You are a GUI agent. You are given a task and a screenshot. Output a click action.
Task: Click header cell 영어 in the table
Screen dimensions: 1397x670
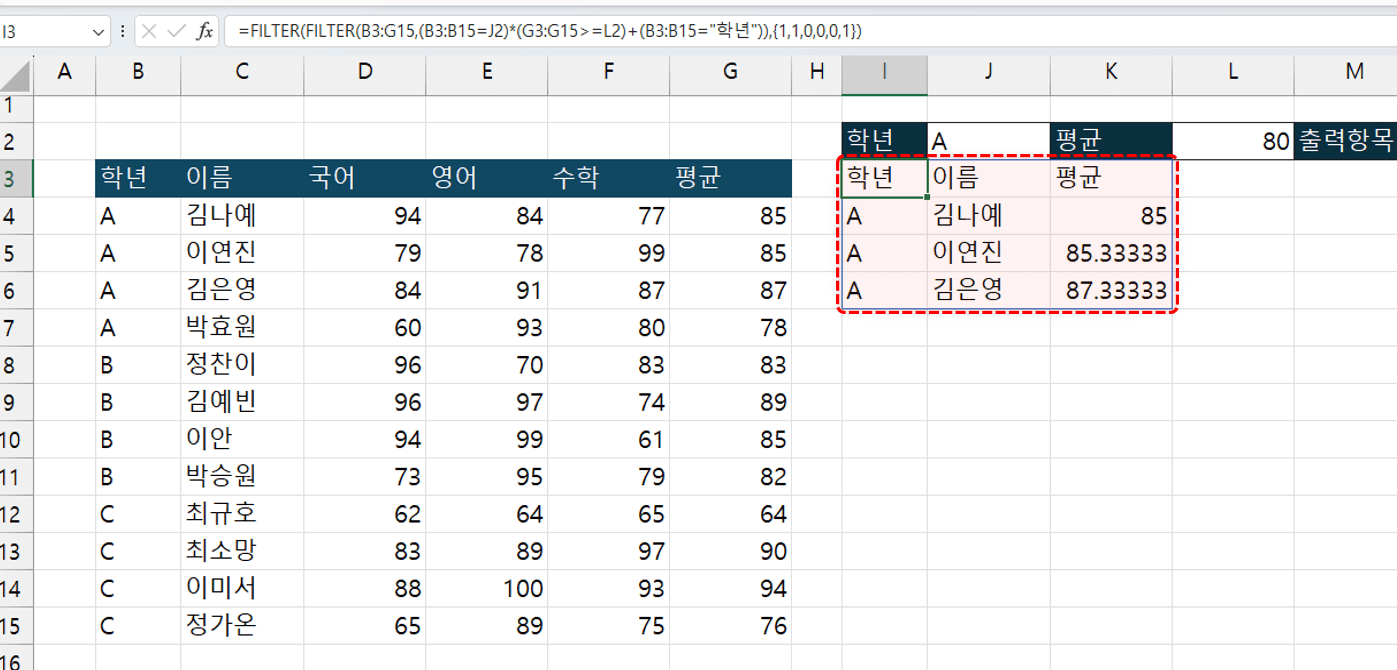click(x=487, y=178)
